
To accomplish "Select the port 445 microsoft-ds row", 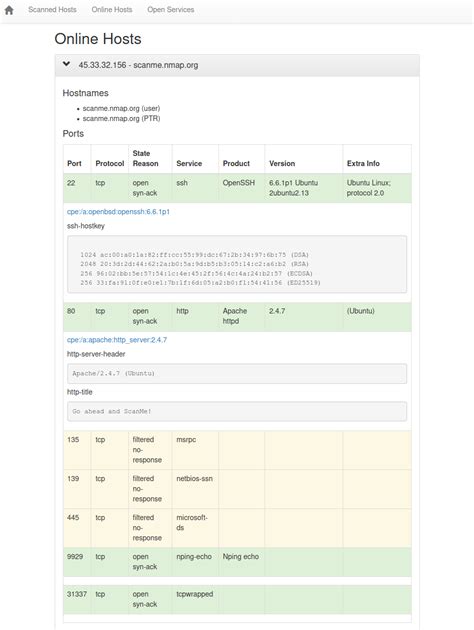I will click(x=237, y=528).
